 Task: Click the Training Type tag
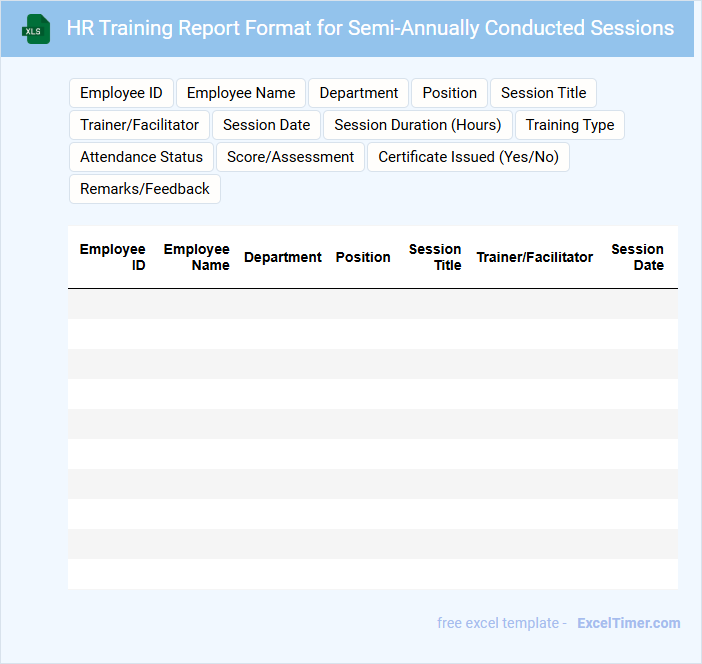click(570, 125)
